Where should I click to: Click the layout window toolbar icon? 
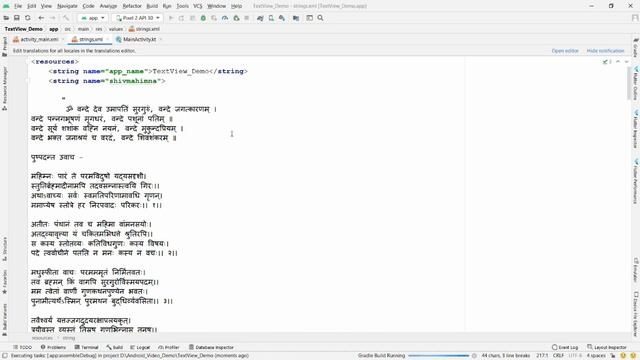coord(309,18)
